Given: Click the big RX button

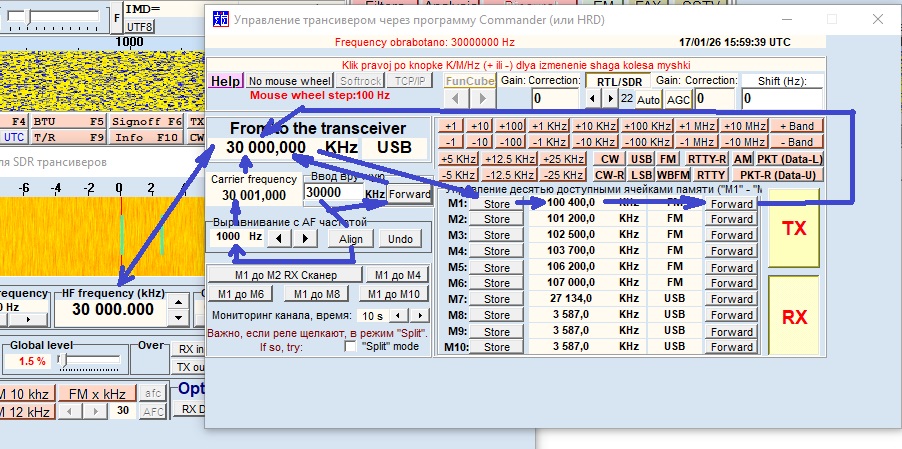Looking at the screenshot, I should click(794, 316).
